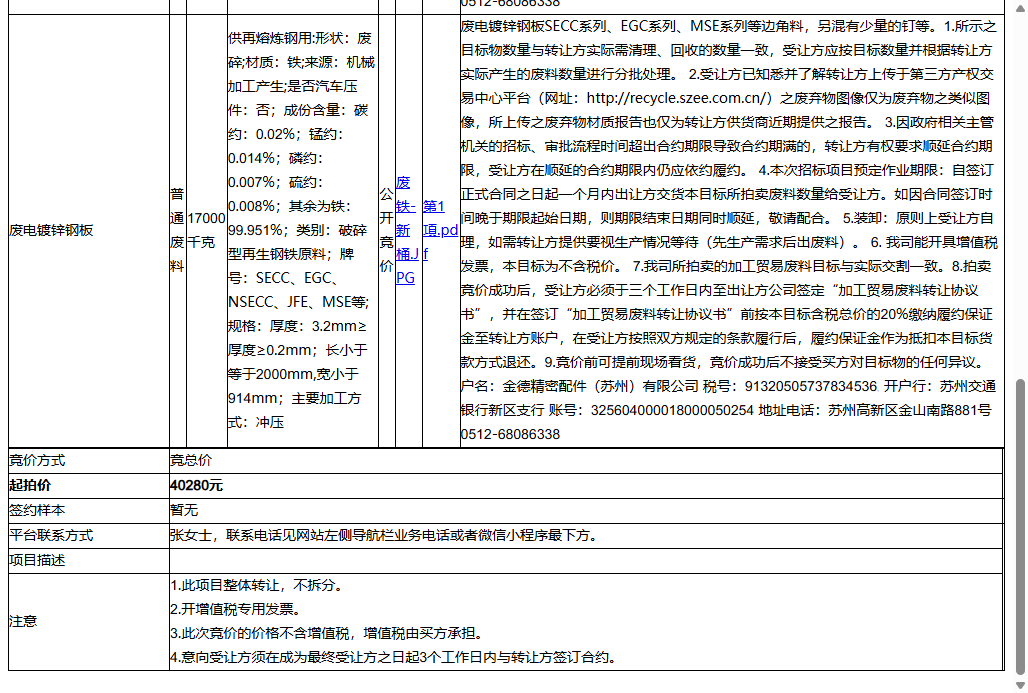Click the 注意 row label
This screenshot has height=693, width=1028.
point(23,622)
